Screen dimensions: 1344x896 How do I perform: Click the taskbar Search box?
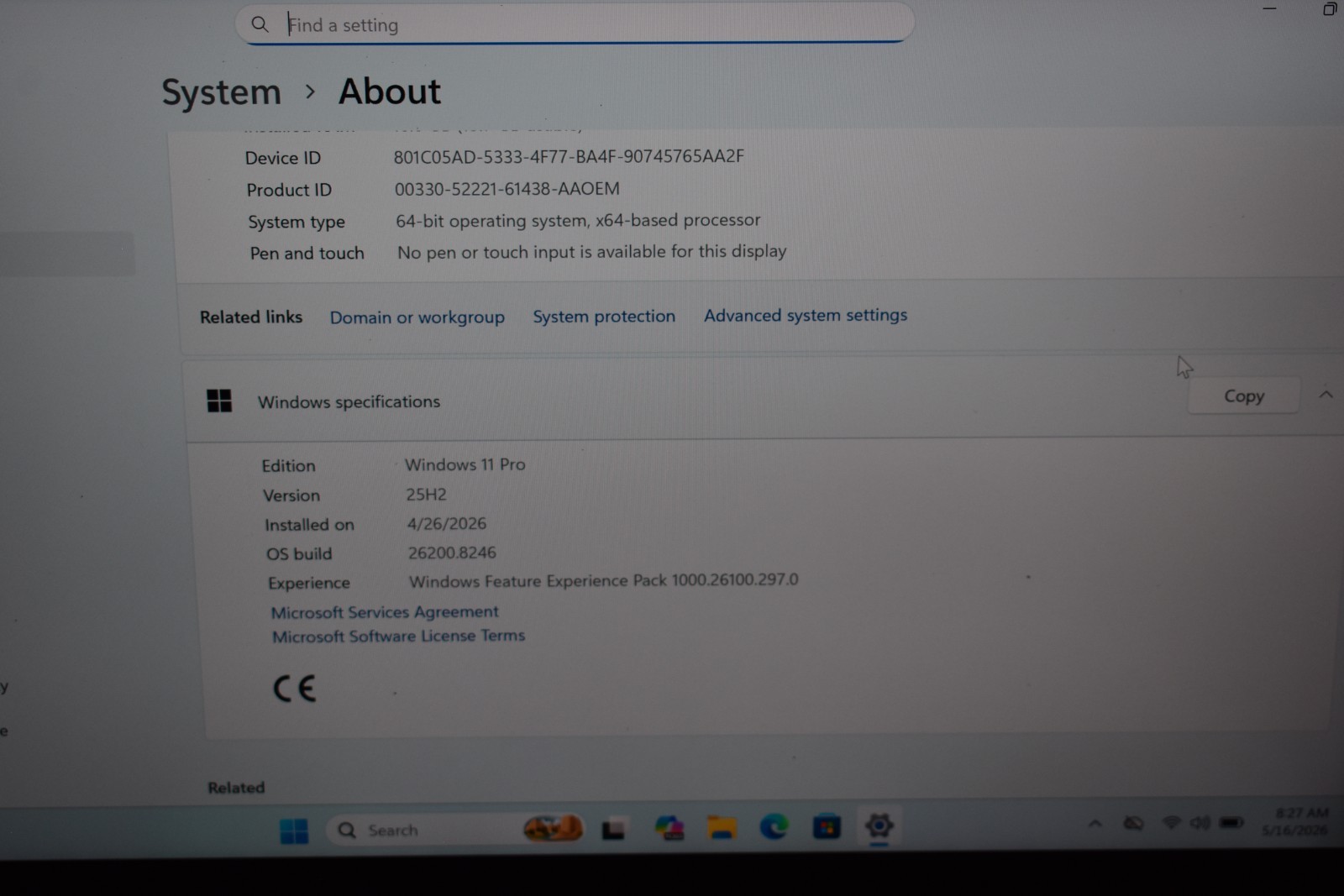coord(454,830)
